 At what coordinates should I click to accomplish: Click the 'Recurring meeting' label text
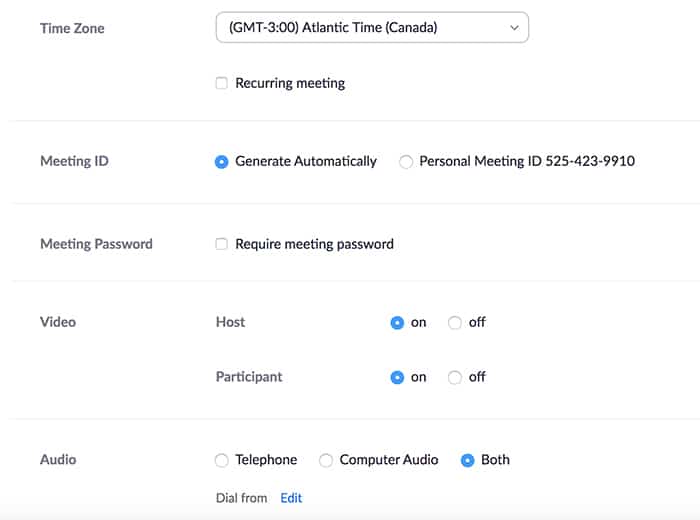[x=290, y=83]
